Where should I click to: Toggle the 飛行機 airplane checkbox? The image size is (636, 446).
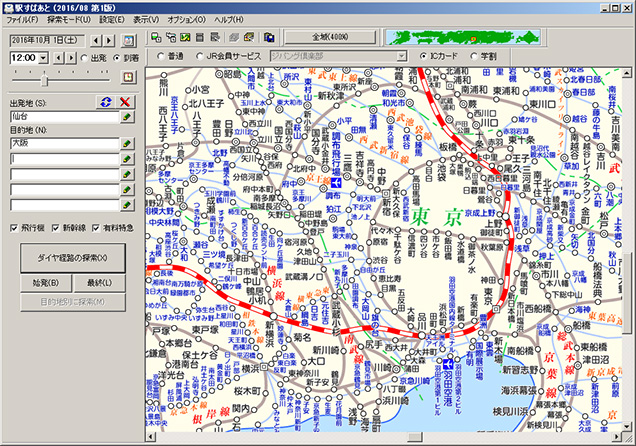[x=14, y=228]
